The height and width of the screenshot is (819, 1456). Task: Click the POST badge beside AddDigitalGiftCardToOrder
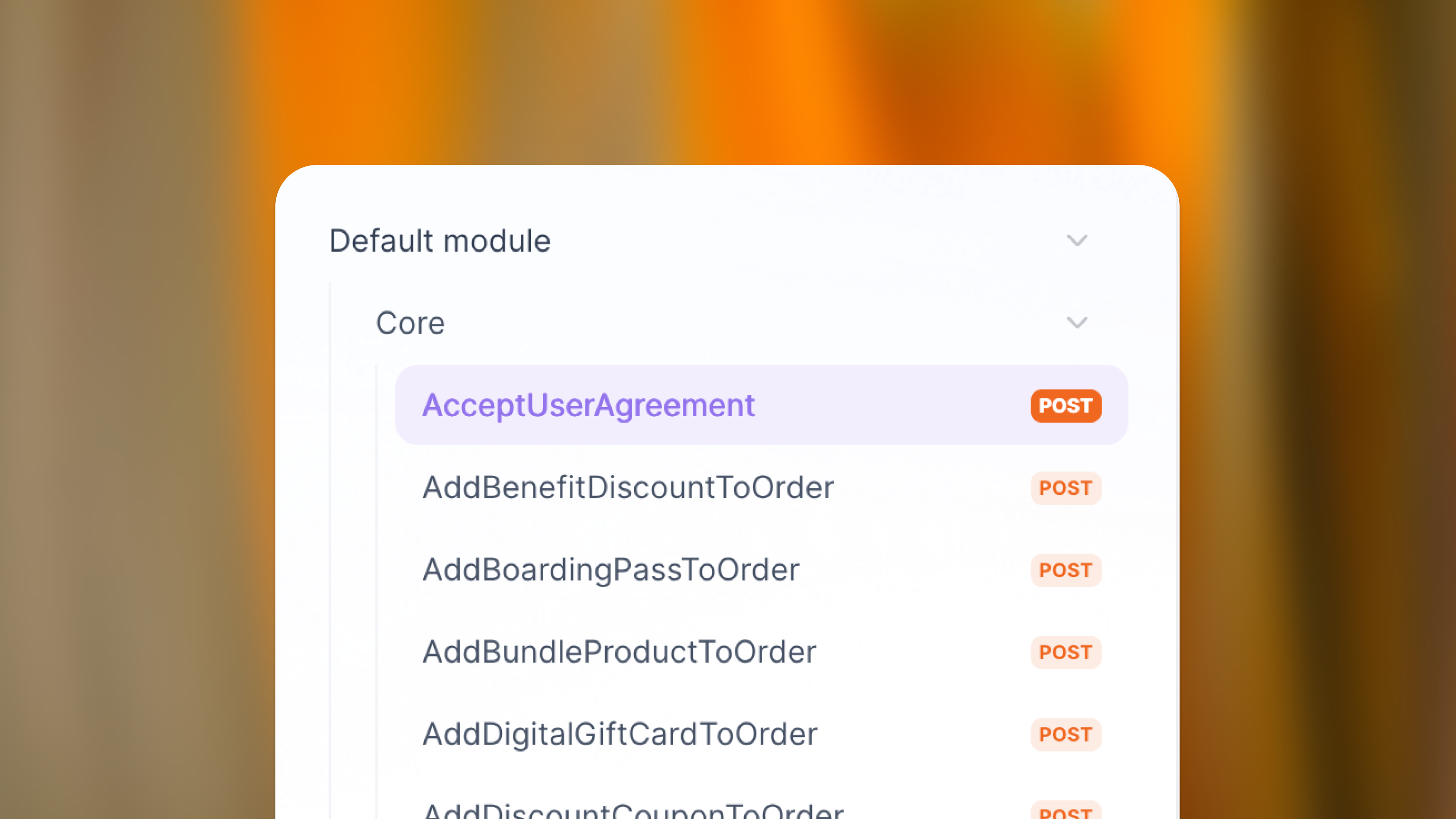[1065, 735]
